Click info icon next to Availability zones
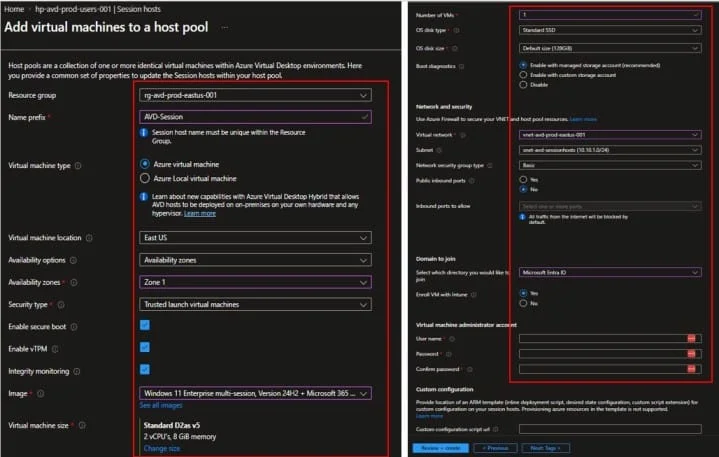 click(x=74, y=282)
